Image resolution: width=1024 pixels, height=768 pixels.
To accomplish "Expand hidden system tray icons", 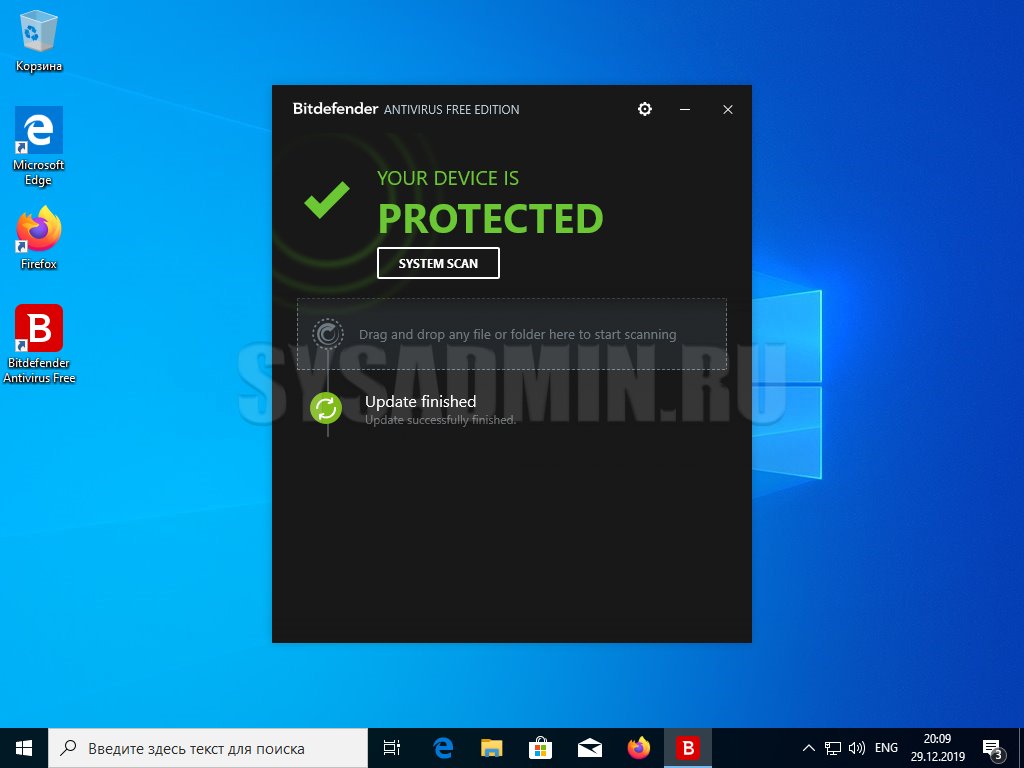I will pyautogui.click(x=809, y=748).
